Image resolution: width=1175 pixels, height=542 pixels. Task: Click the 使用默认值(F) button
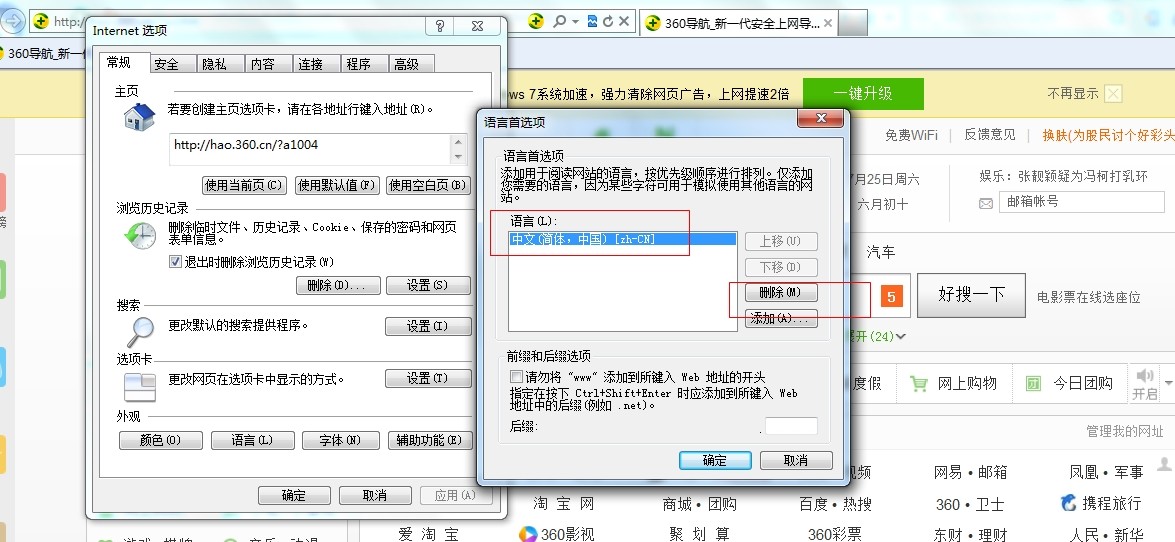(x=336, y=185)
